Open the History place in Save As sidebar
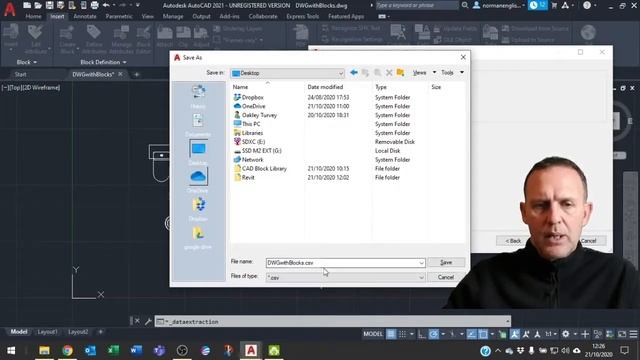Viewport: 640px width, 360px height. pos(198,97)
